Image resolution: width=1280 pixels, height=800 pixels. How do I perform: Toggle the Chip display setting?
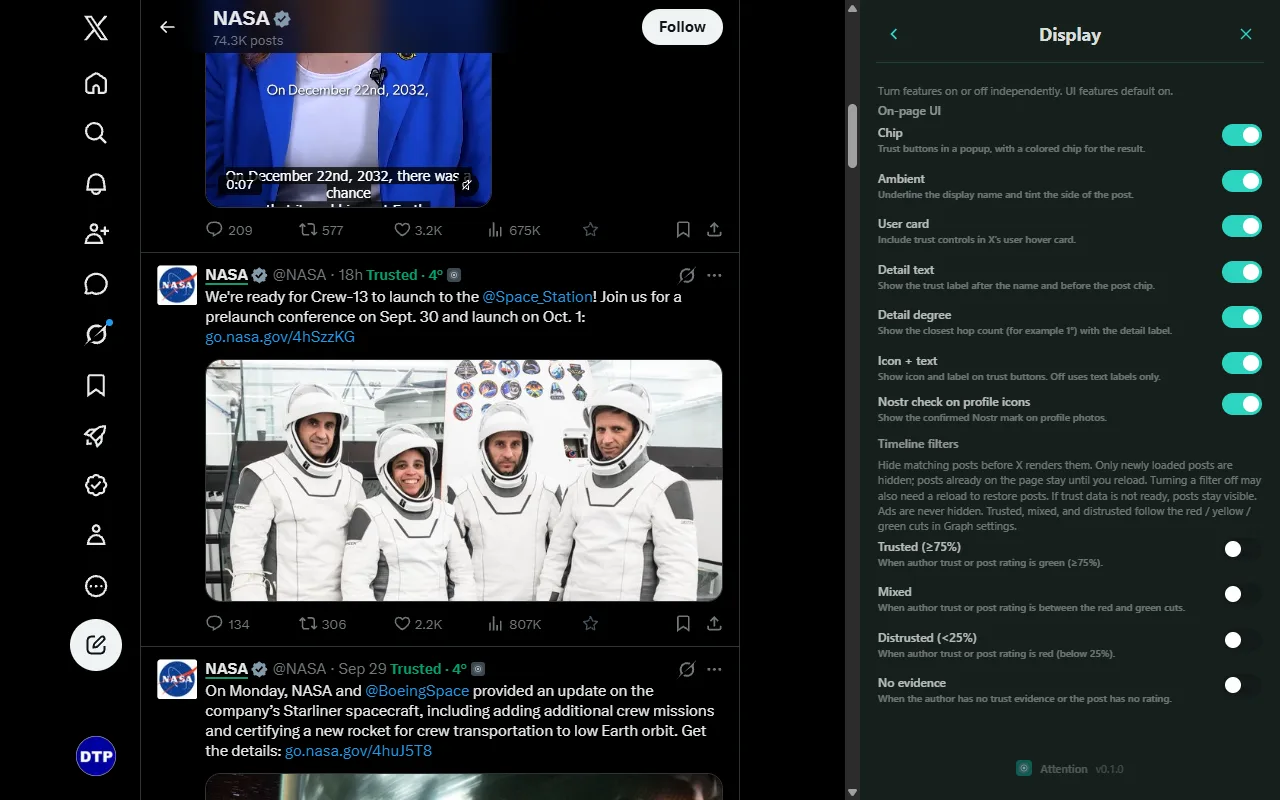pos(1241,135)
